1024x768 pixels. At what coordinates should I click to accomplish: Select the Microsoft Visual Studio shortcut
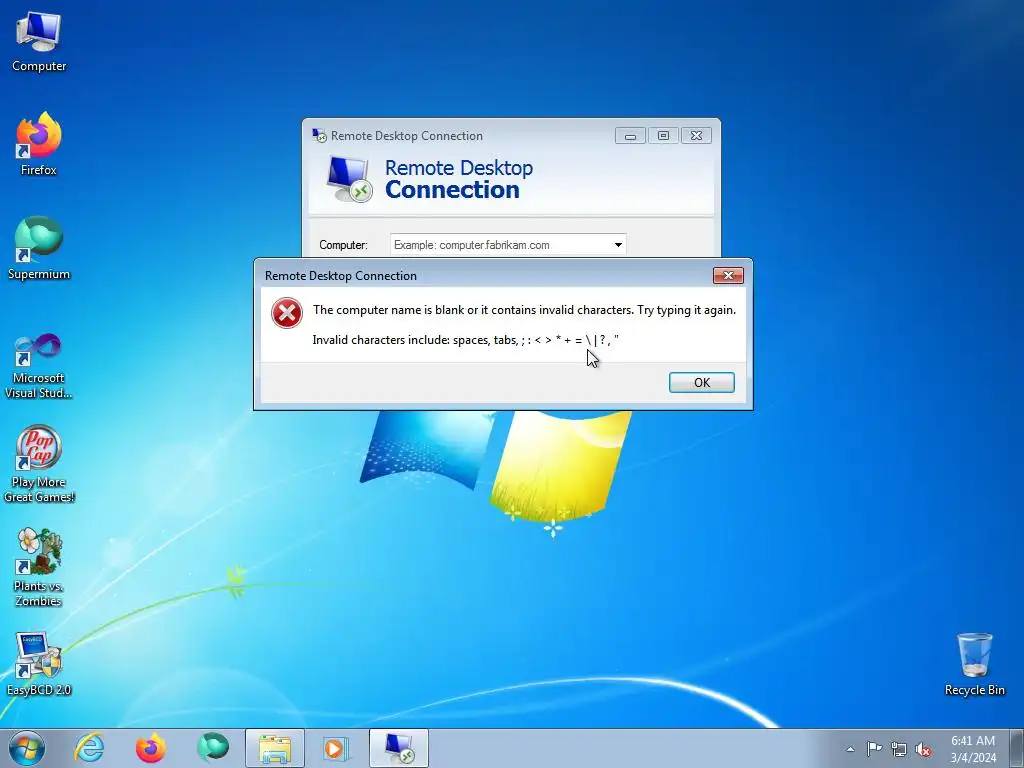[39, 366]
